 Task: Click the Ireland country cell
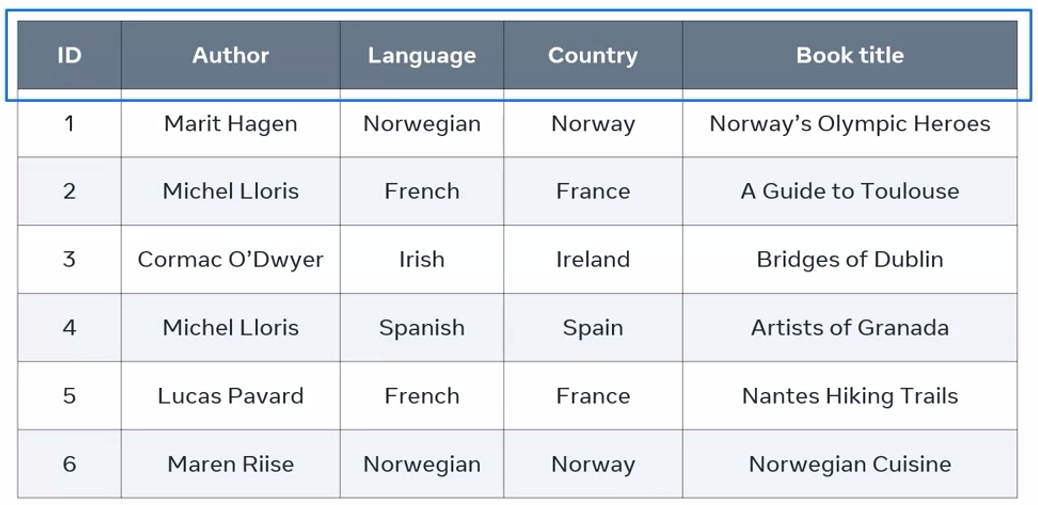tap(593, 259)
